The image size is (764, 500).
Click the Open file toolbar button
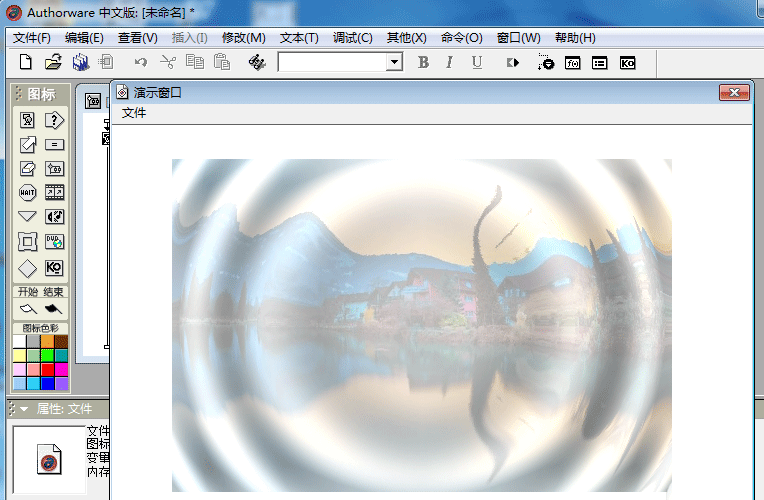pos(53,63)
